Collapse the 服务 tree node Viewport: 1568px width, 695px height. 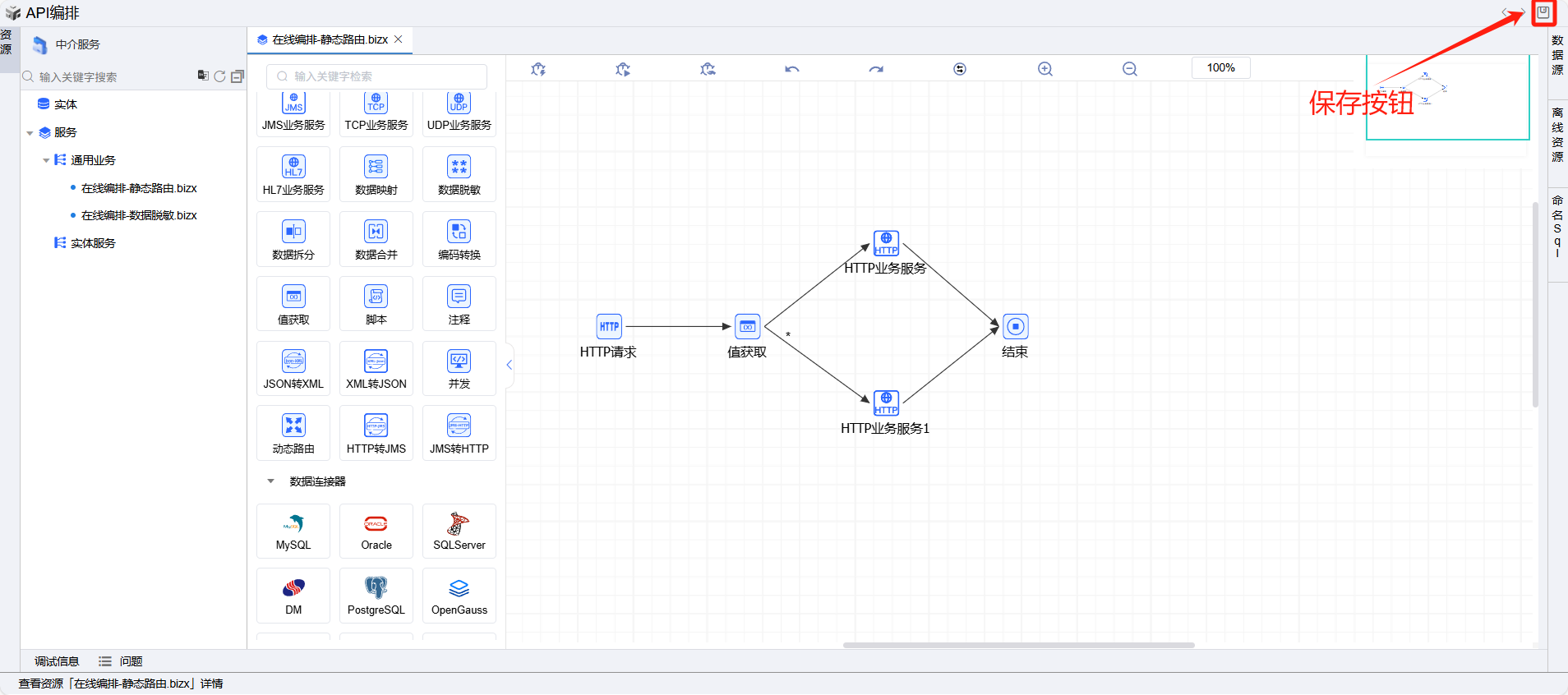coord(30,133)
